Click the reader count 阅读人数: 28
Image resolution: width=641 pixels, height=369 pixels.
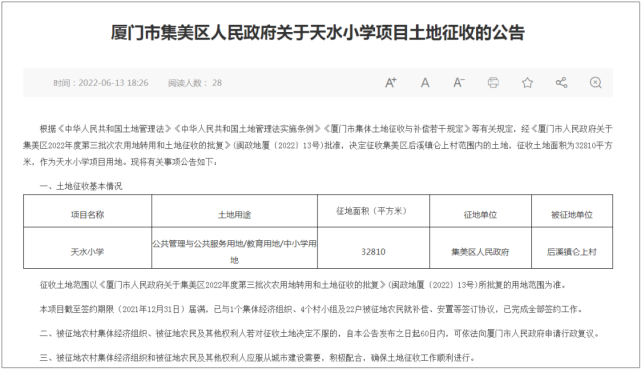[195, 83]
